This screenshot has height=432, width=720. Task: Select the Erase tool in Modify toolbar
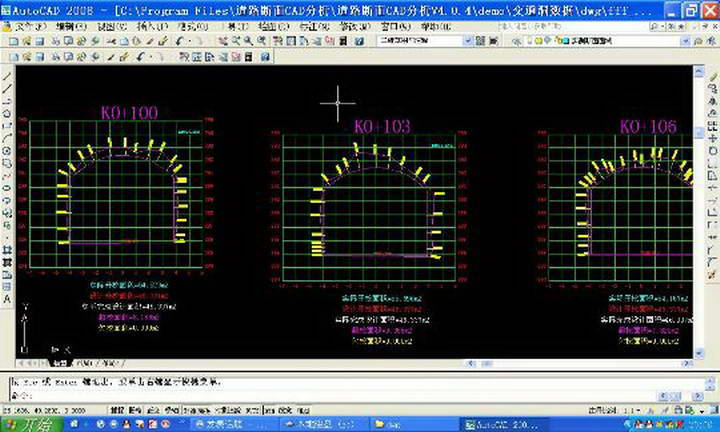tap(713, 77)
